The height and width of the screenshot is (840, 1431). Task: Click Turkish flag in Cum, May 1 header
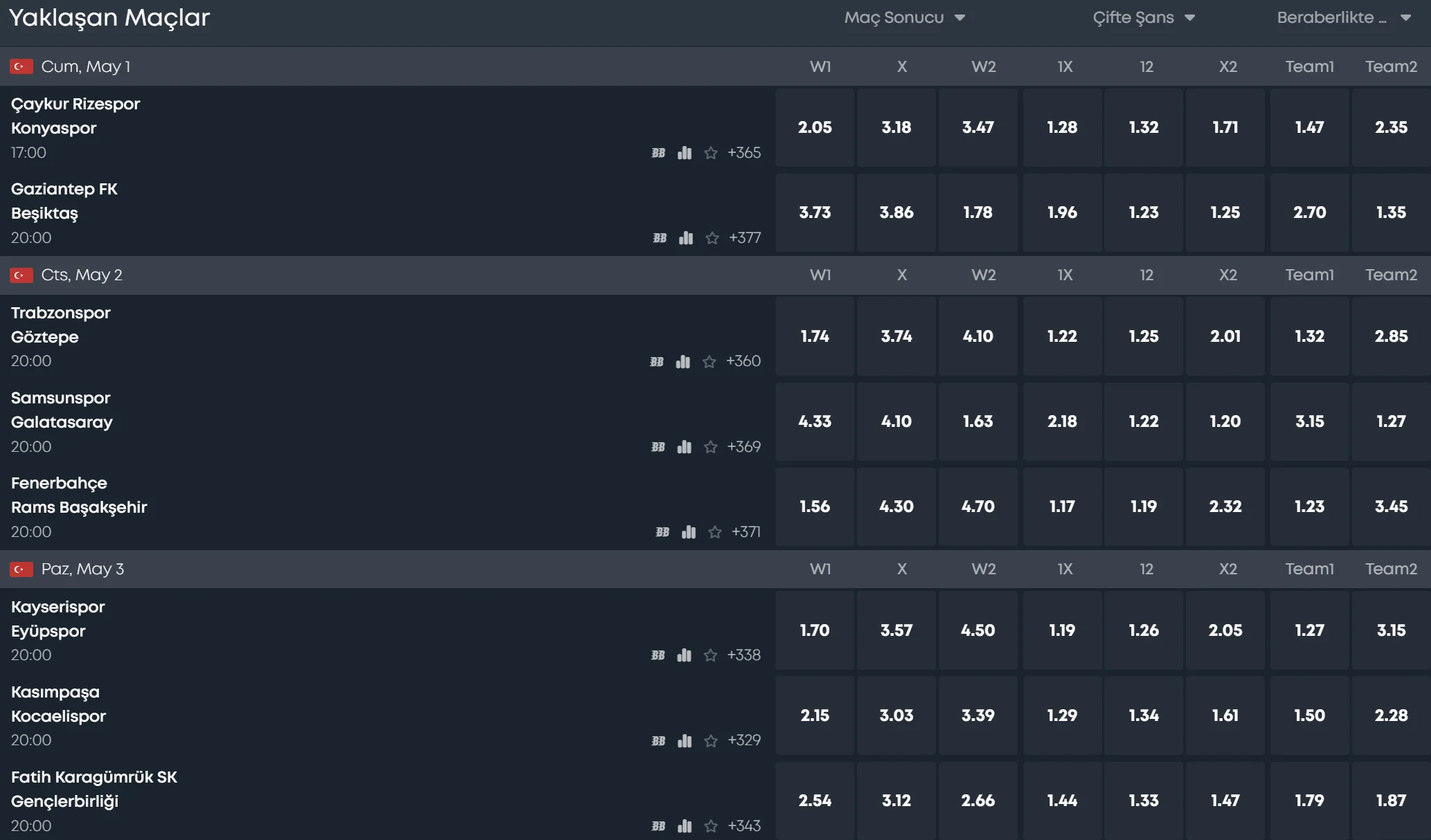(21, 66)
